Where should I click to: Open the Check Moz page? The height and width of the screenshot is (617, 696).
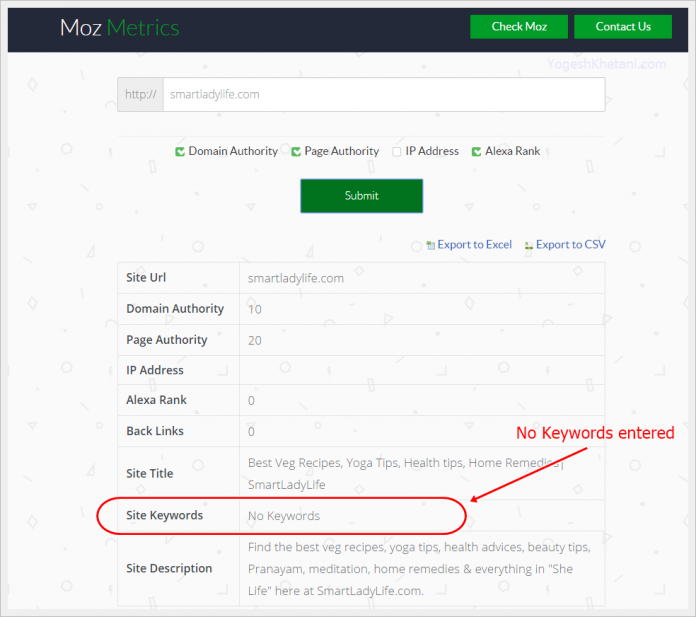point(519,27)
